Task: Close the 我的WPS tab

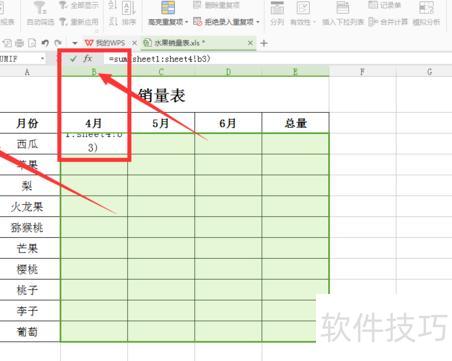Action: [x=134, y=43]
